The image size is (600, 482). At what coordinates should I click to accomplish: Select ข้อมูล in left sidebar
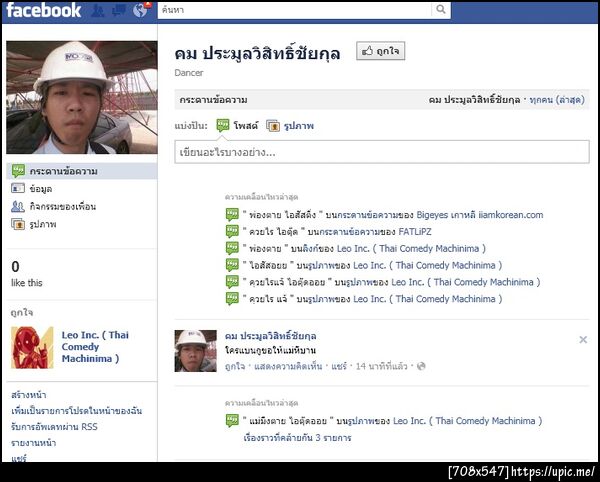[41, 189]
